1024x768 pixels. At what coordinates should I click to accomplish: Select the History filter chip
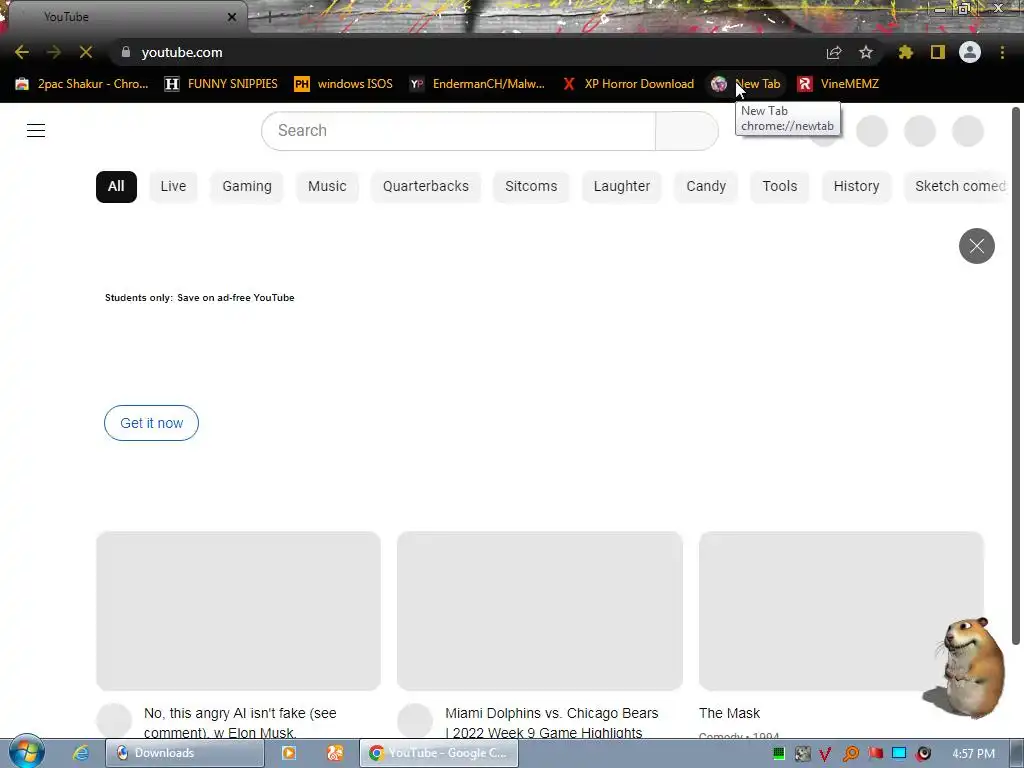(x=856, y=187)
